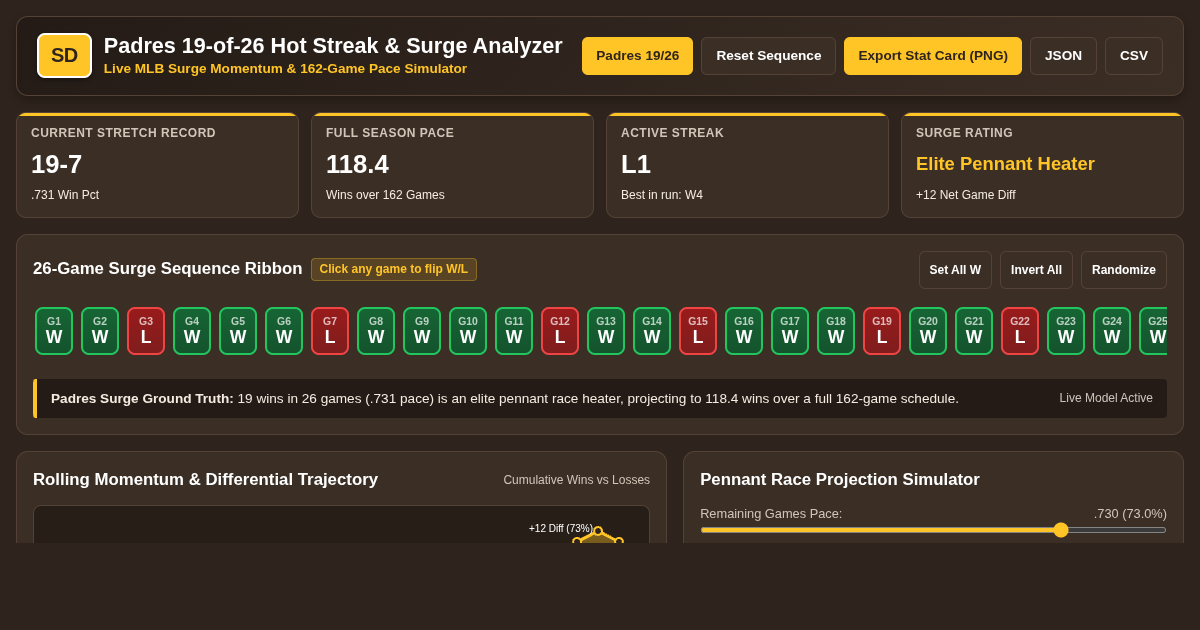1200x630 pixels.
Task: Flip game G4 result
Action: [192, 331]
